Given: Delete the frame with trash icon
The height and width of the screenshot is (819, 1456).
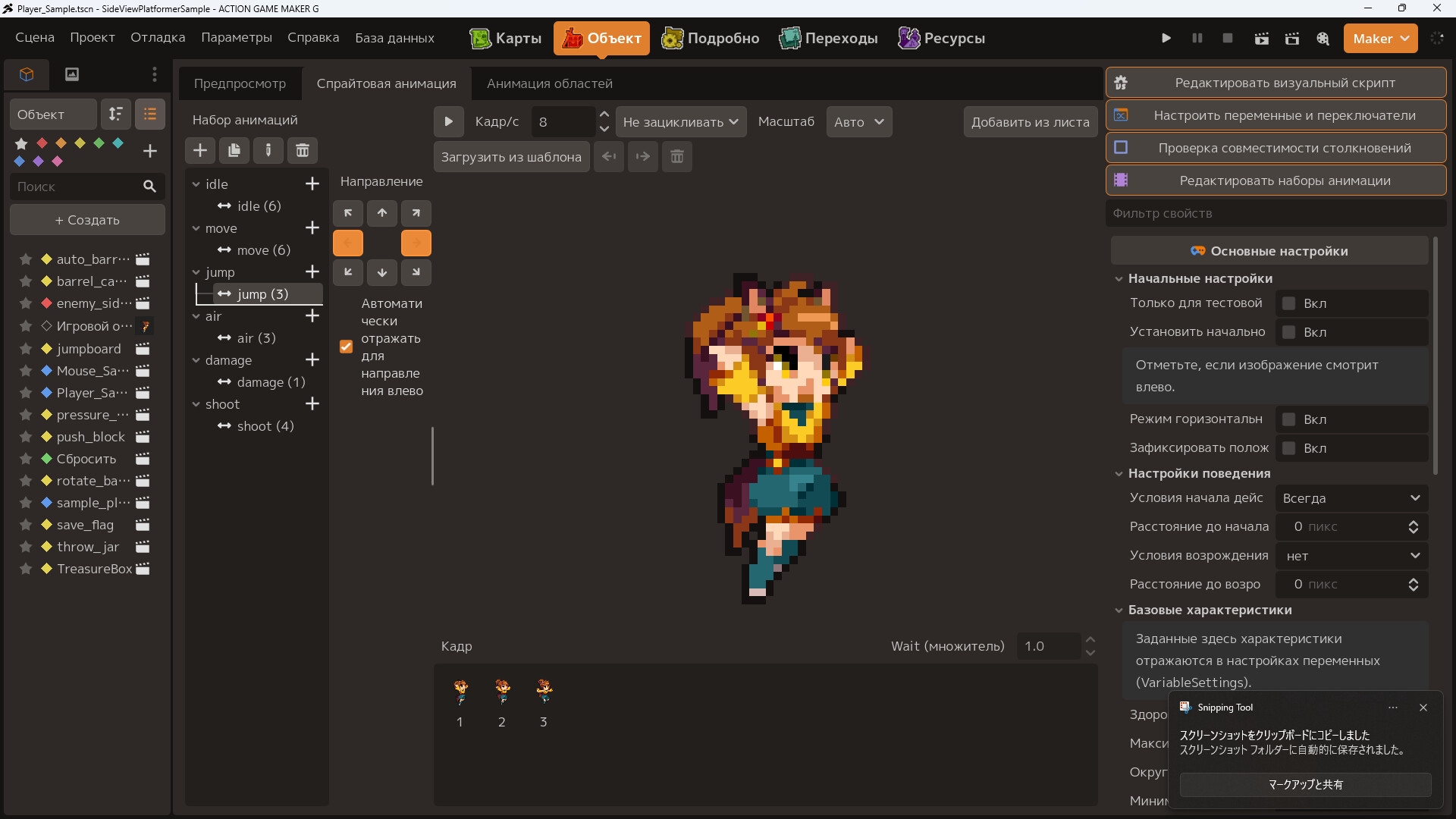Looking at the screenshot, I should [x=677, y=156].
